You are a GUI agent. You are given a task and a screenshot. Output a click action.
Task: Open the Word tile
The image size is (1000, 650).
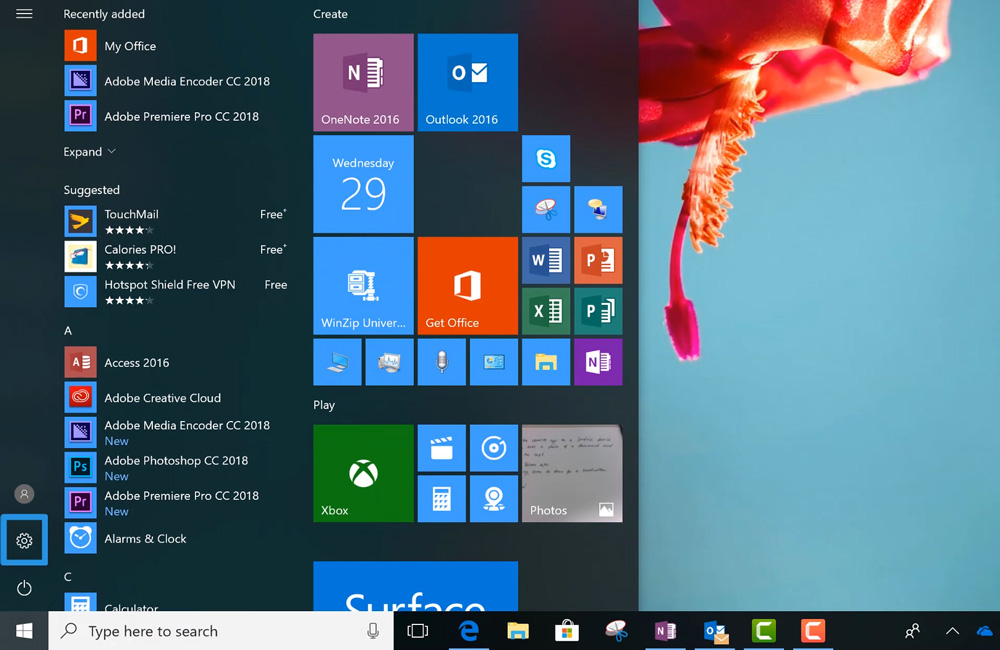[x=546, y=260]
